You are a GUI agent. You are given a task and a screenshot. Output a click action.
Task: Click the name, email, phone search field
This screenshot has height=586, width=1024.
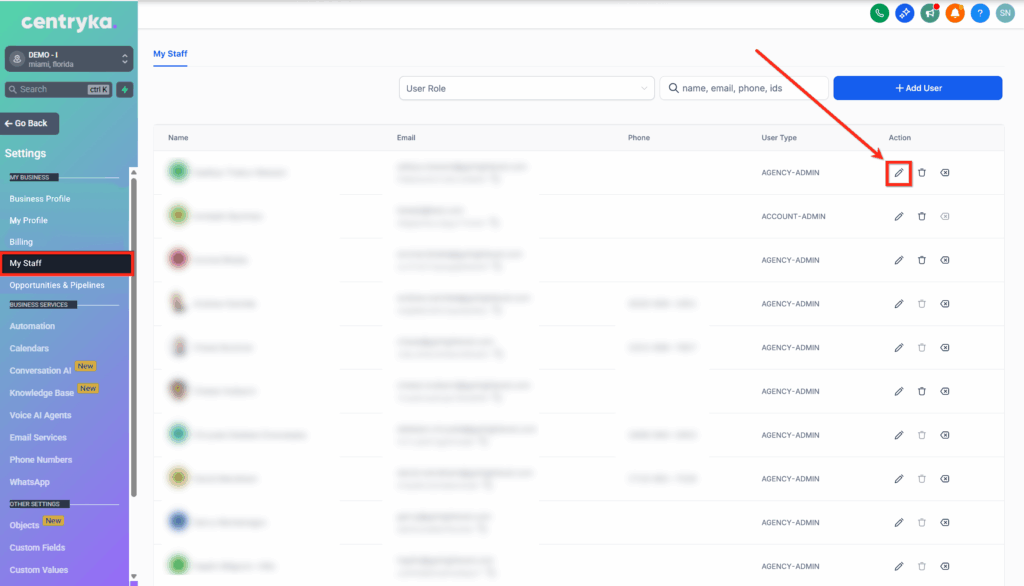tap(744, 88)
